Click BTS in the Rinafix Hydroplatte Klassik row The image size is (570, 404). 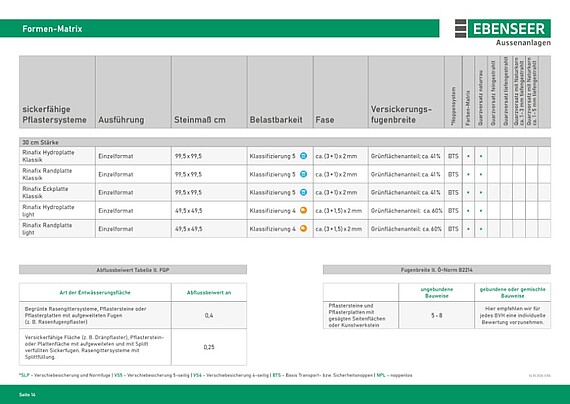[x=453, y=156]
